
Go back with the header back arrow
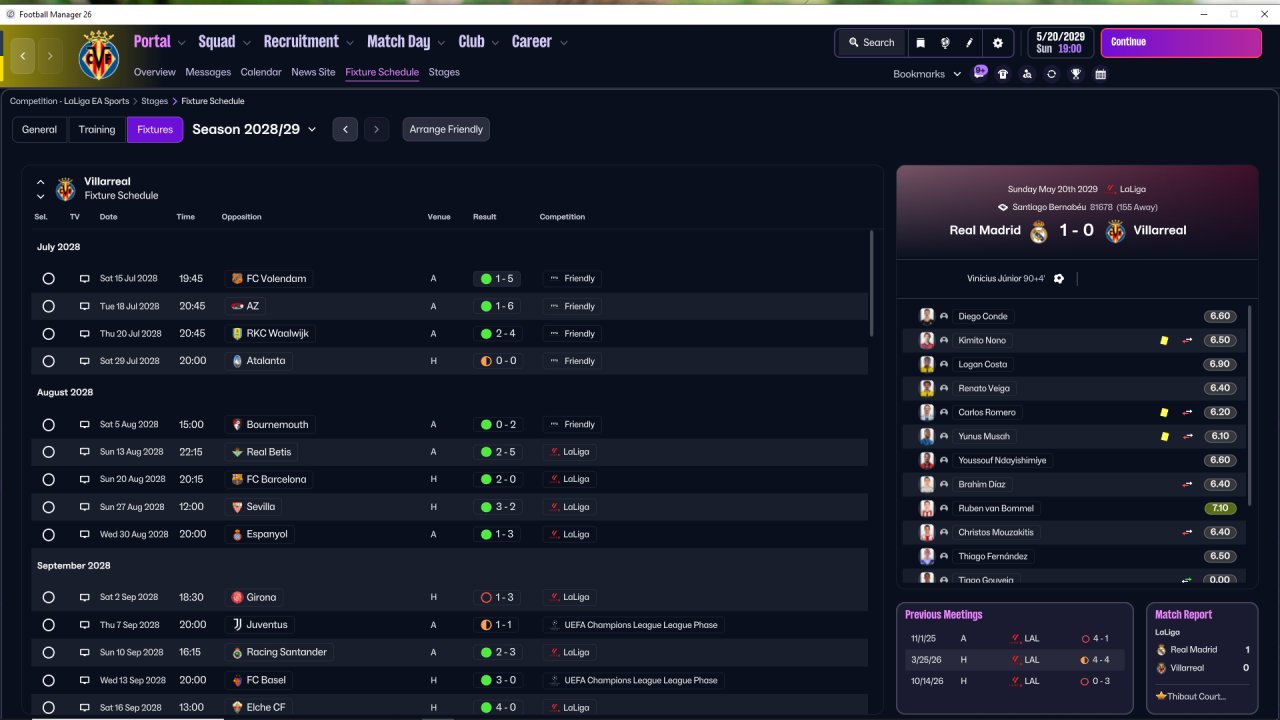(x=23, y=56)
